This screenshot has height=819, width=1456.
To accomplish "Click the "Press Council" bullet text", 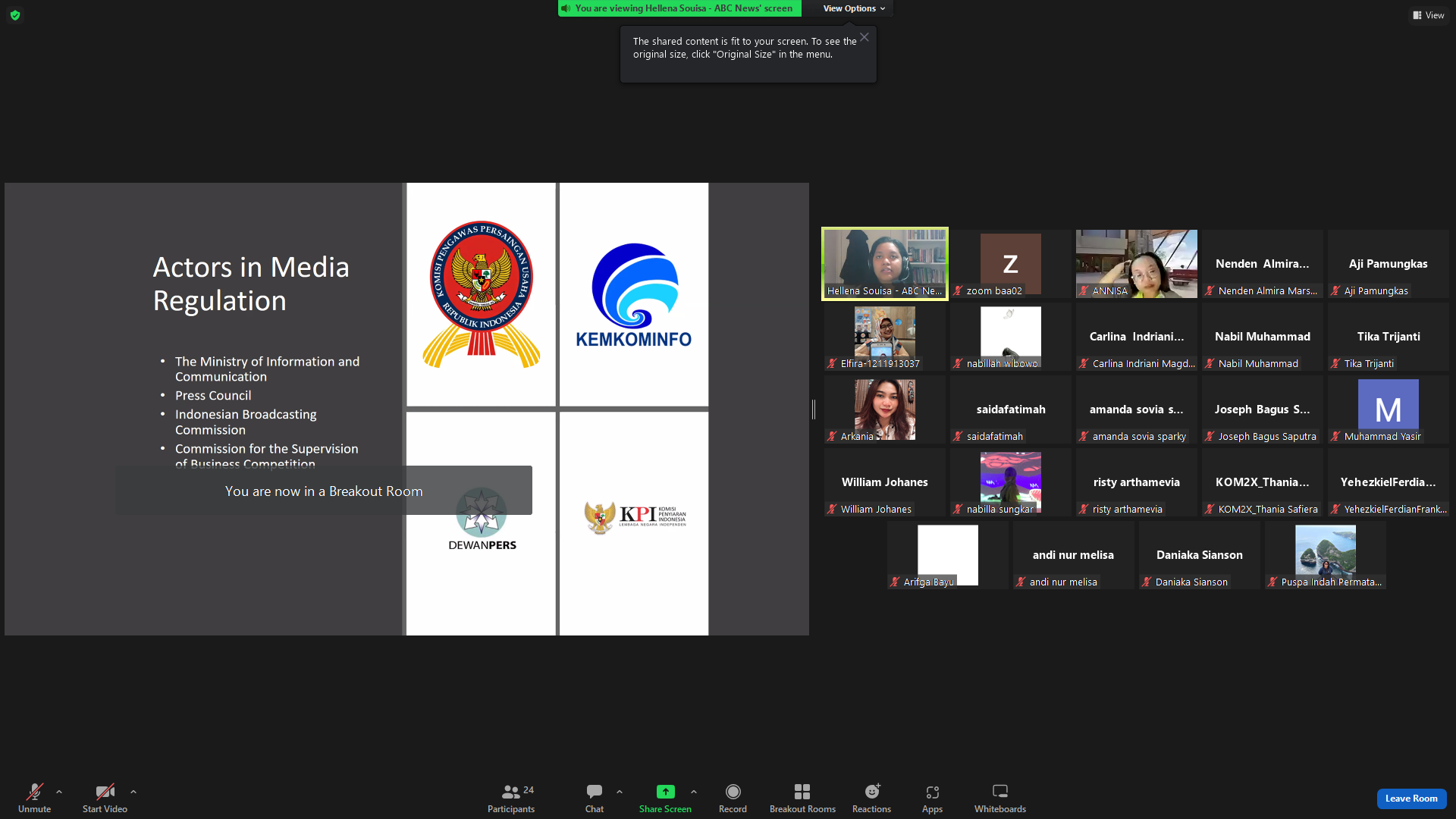I will point(213,396).
